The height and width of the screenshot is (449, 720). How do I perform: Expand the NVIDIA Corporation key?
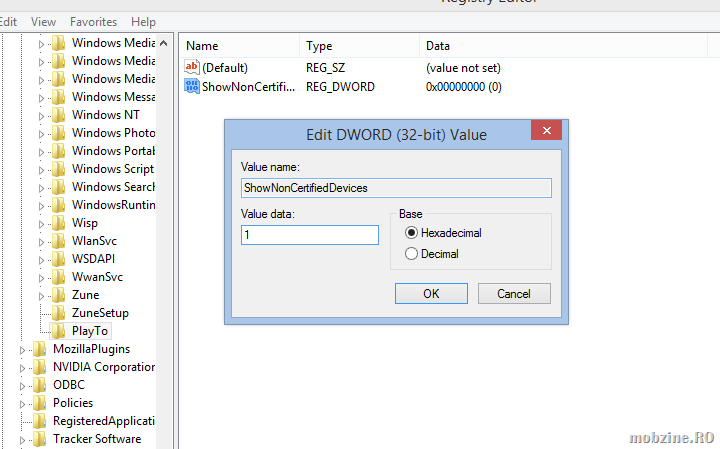tap(22, 368)
